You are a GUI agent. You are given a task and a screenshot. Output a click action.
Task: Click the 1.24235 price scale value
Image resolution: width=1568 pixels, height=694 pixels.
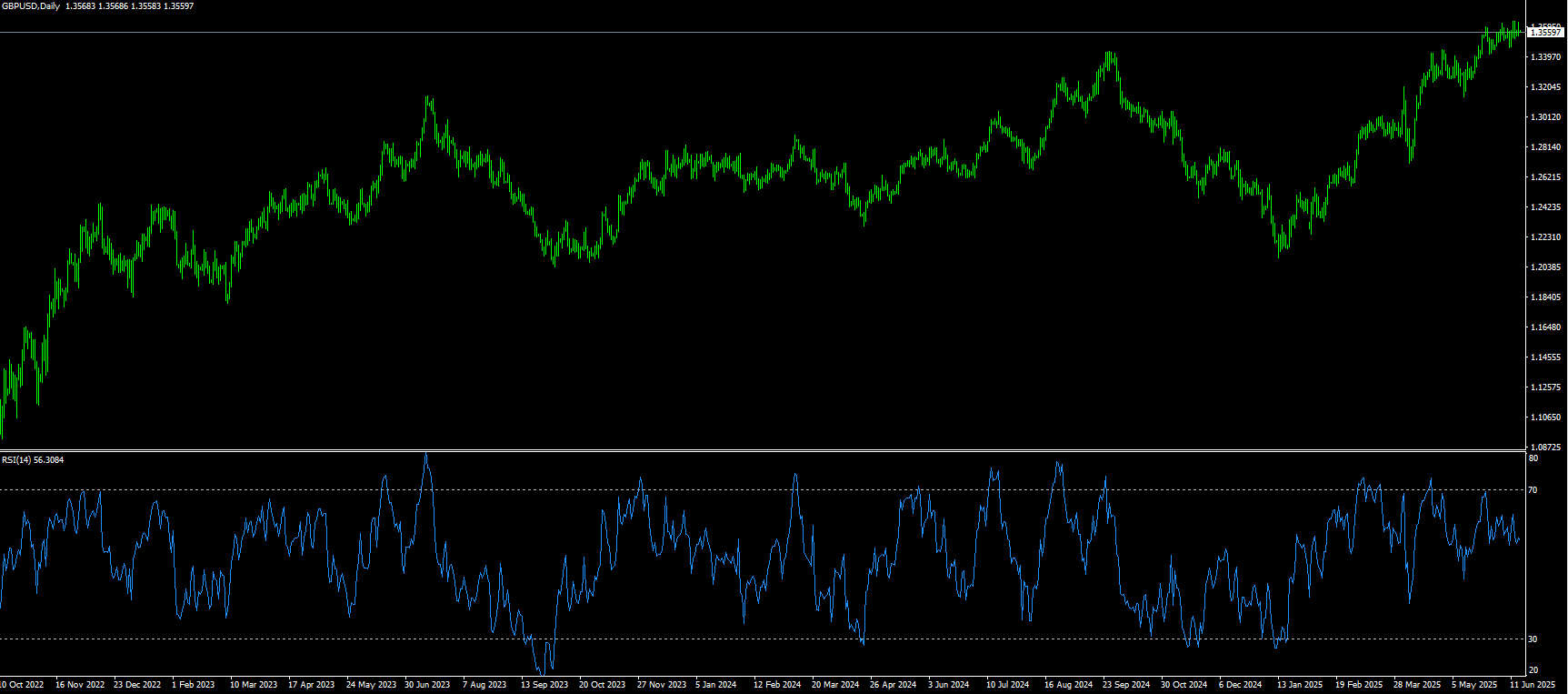click(1545, 207)
